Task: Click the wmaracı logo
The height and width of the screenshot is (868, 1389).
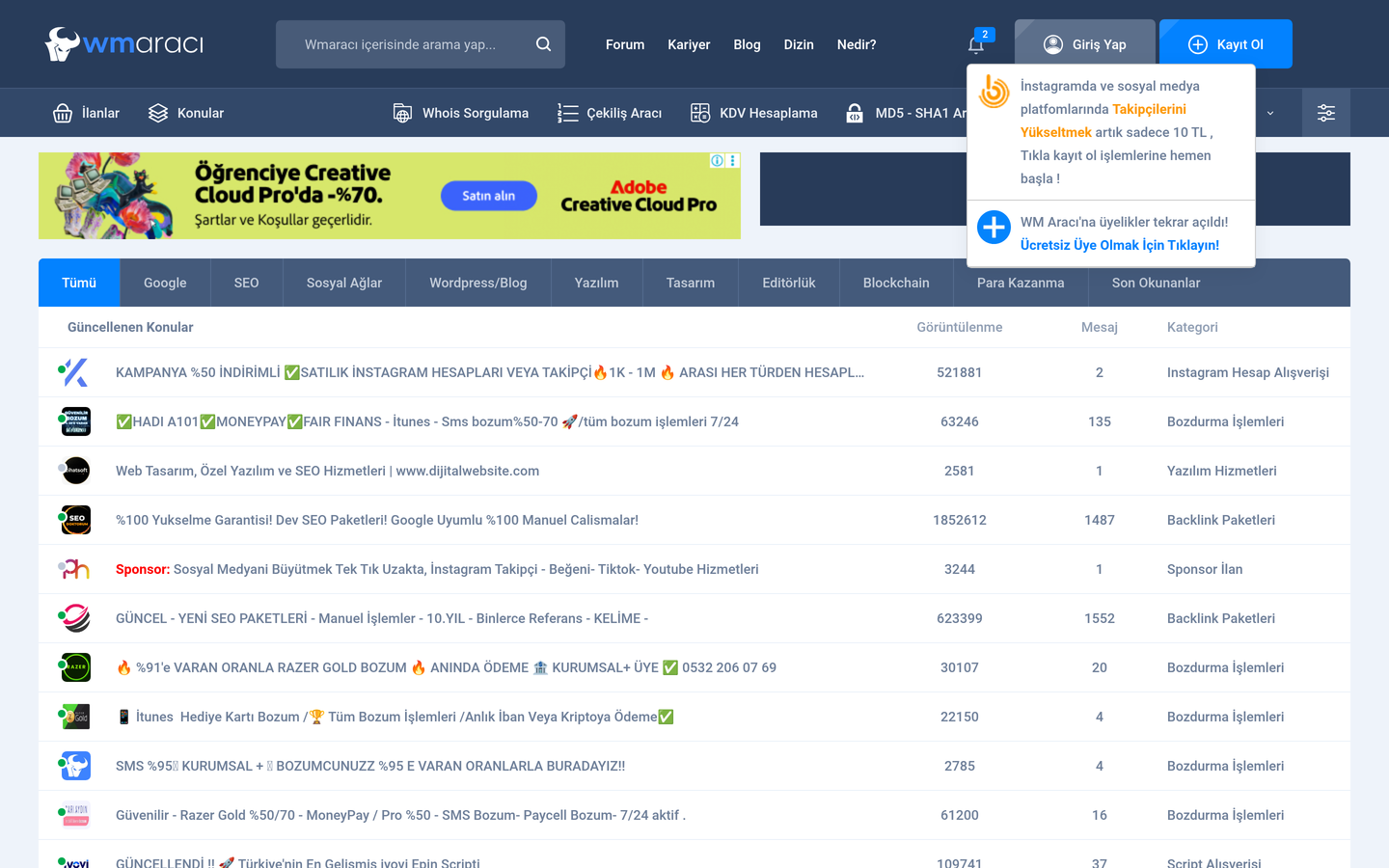Action: 124,44
